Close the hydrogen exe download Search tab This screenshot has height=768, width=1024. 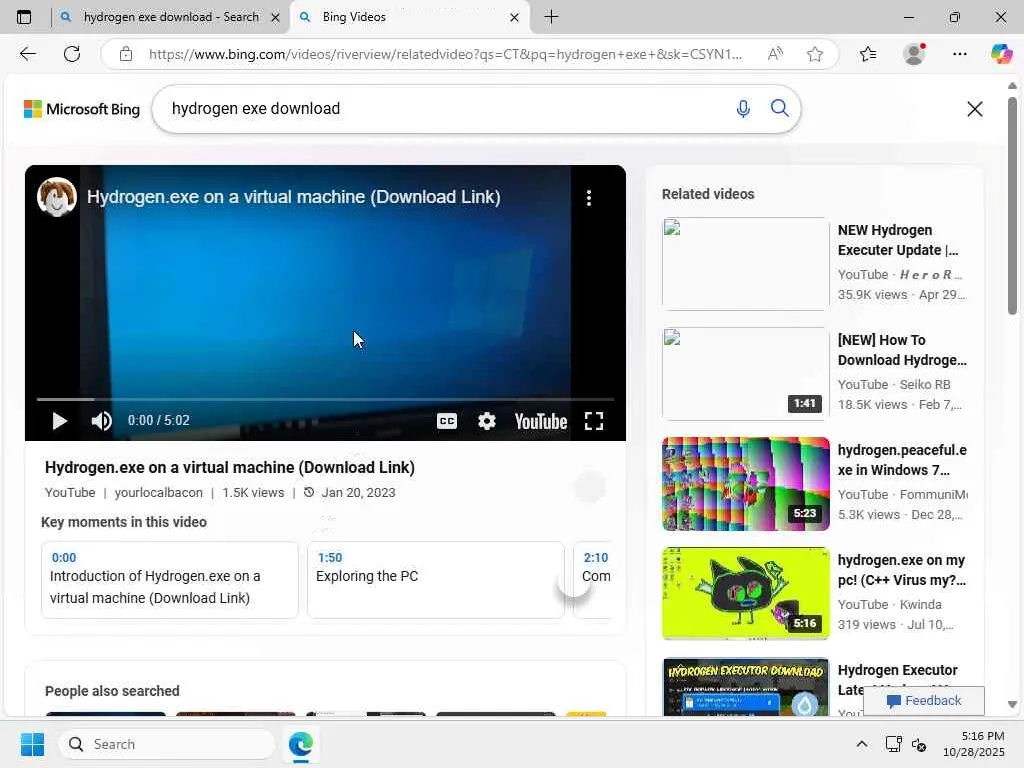pos(276,18)
